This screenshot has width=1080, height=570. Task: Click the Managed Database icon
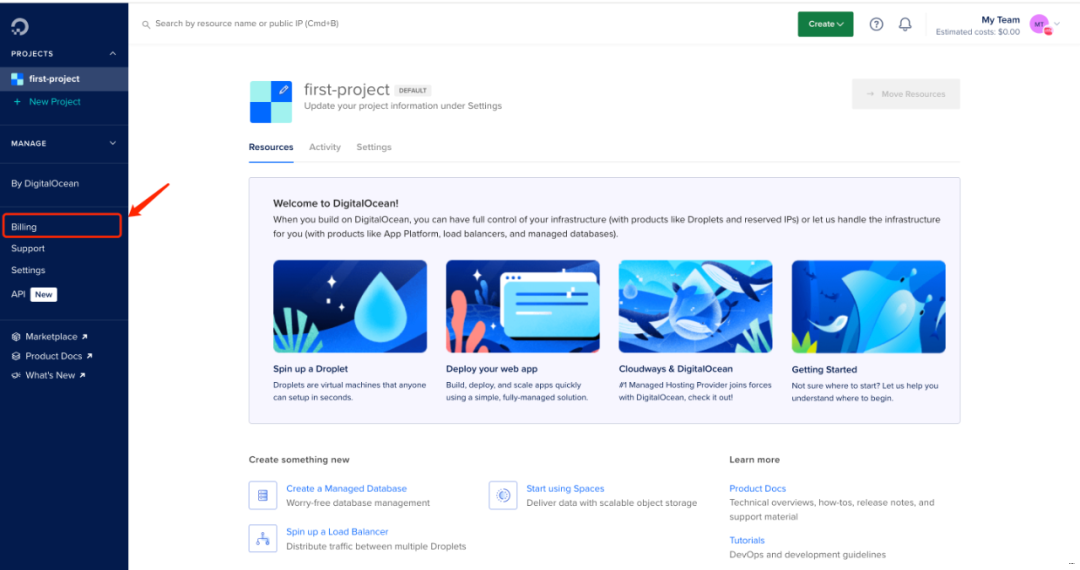[263, 495]
